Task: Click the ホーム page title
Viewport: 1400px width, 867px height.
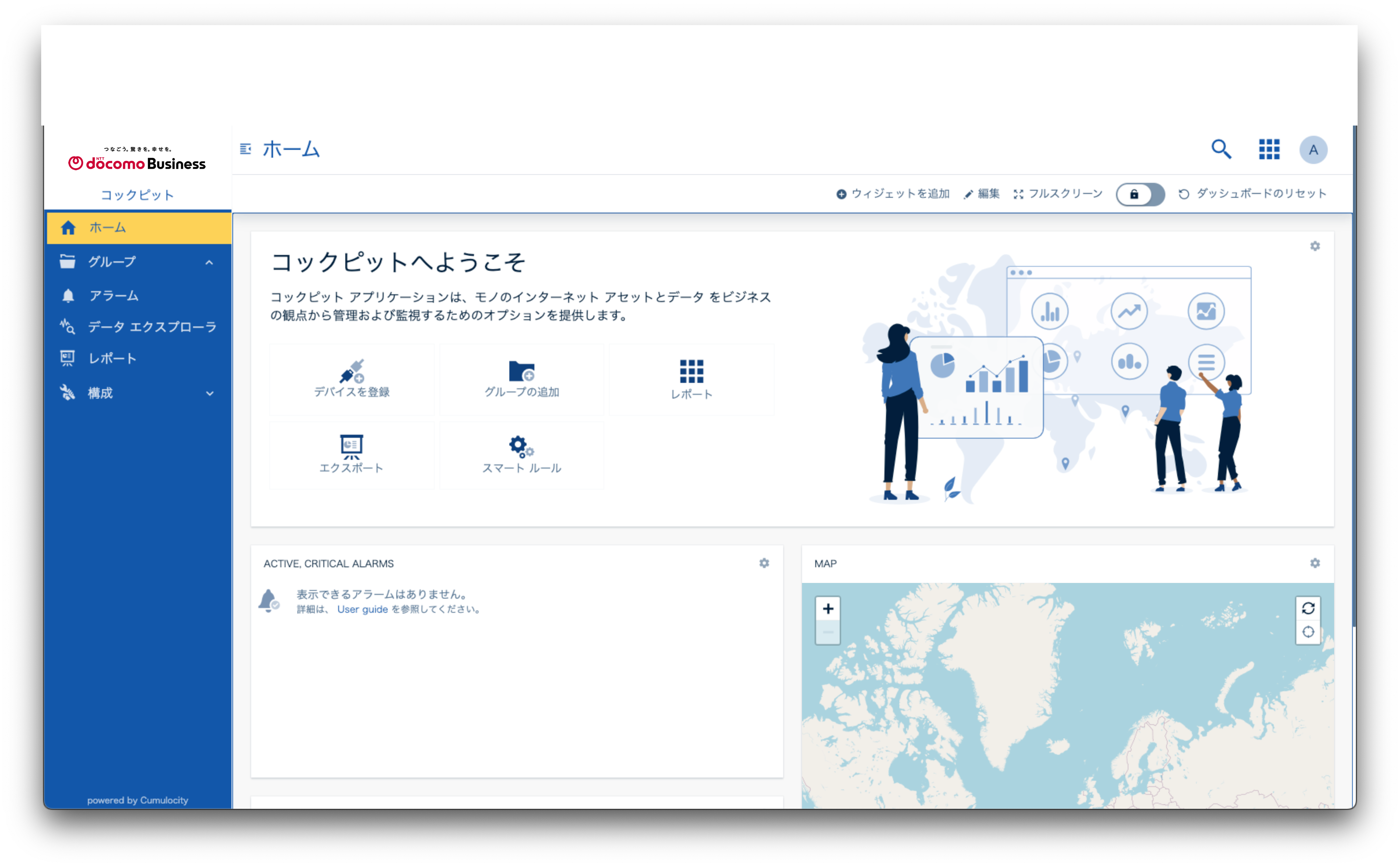Action: [x=291, y=149]
